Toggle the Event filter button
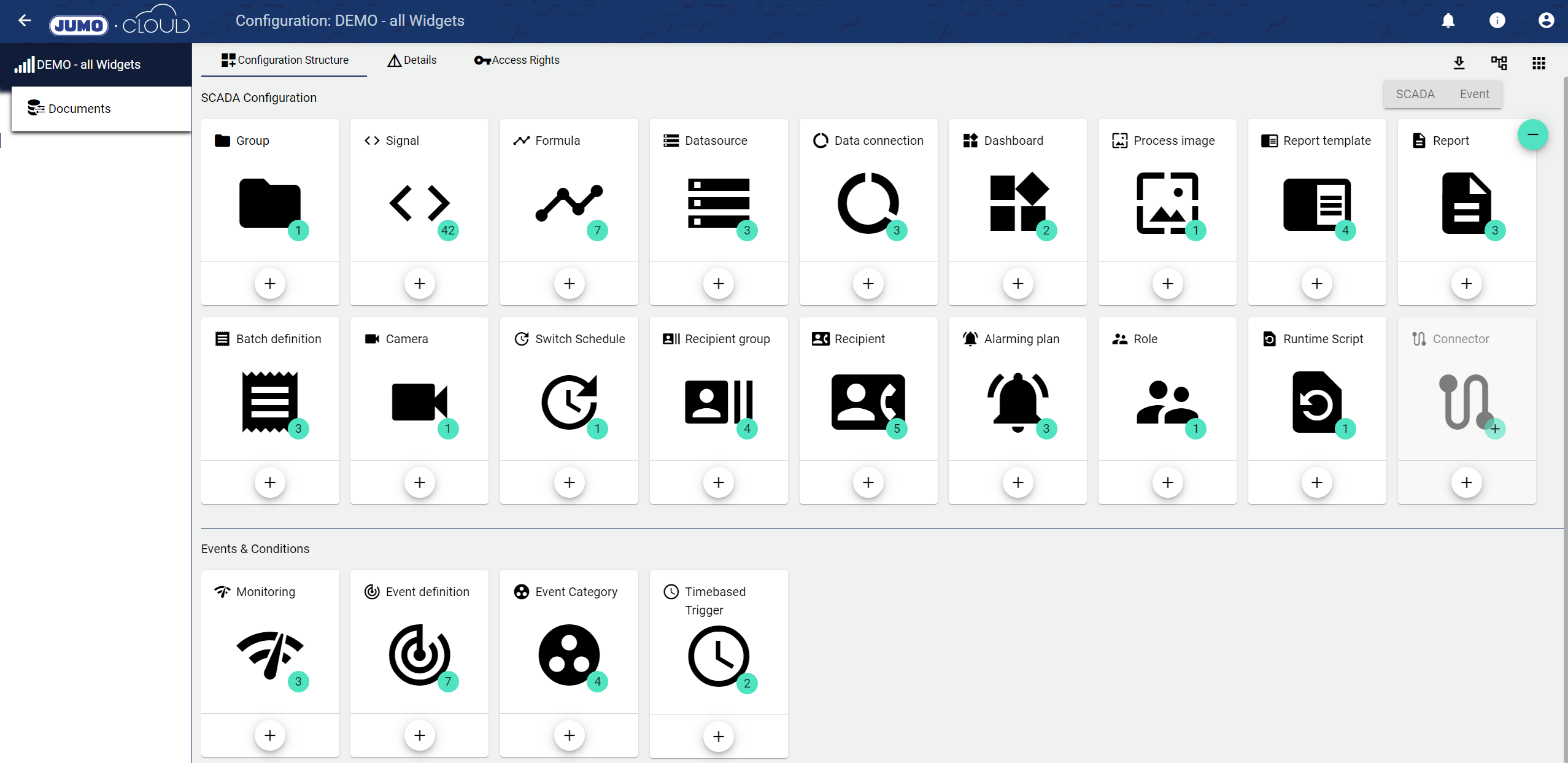Screen dimensions: 1568x763 [x=1474, y=94]
